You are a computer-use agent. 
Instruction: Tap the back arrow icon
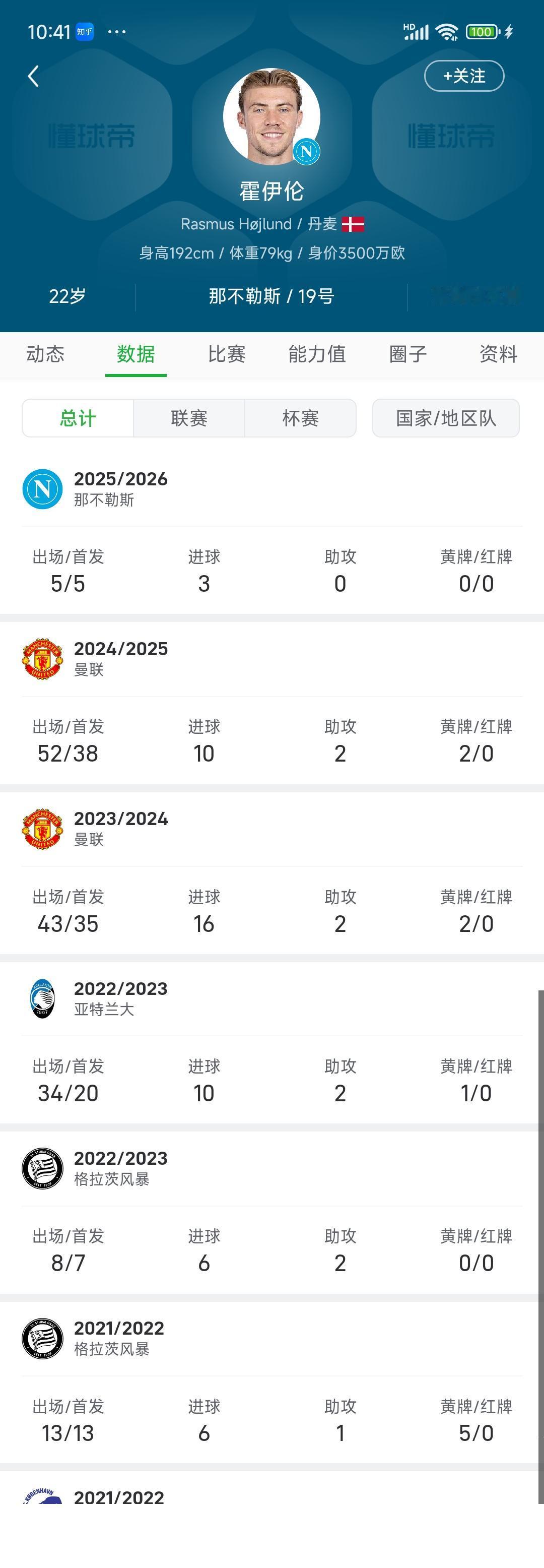[33, 76]
